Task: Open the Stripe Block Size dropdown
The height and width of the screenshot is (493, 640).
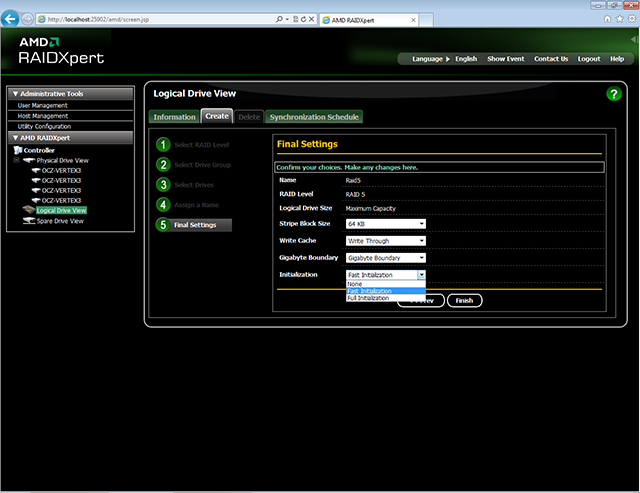Action: pos(386,224)
